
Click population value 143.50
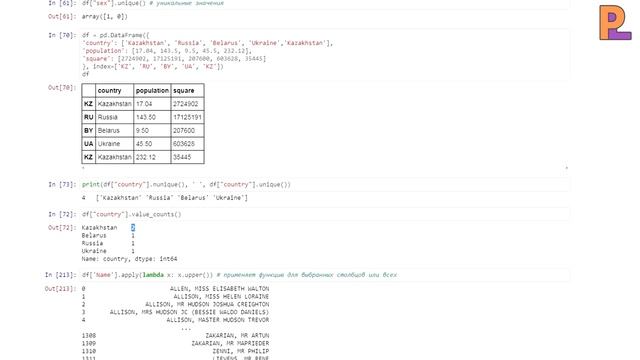coord(152,117)
